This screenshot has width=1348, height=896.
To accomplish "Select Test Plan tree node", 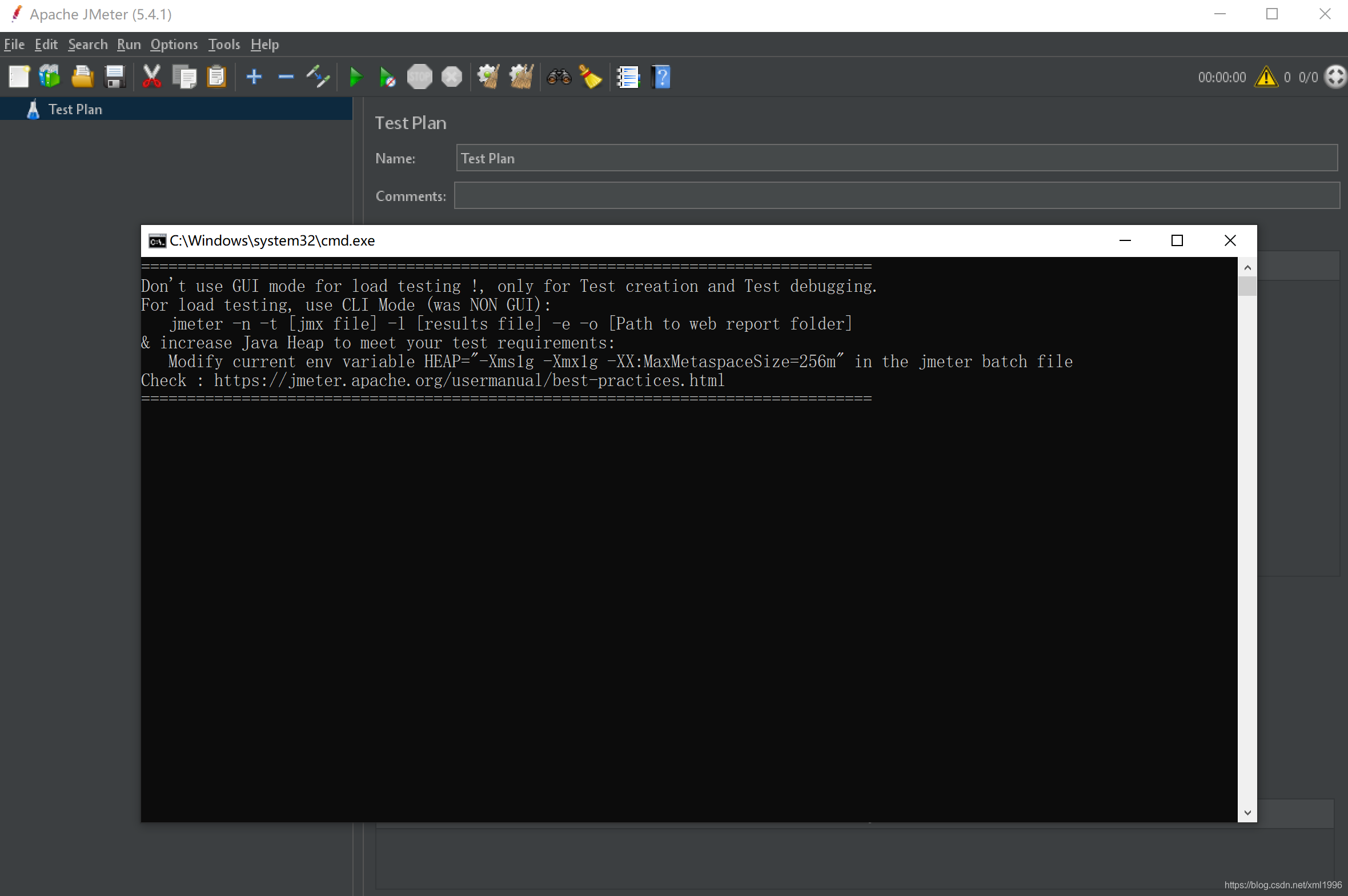I will 75,109.
